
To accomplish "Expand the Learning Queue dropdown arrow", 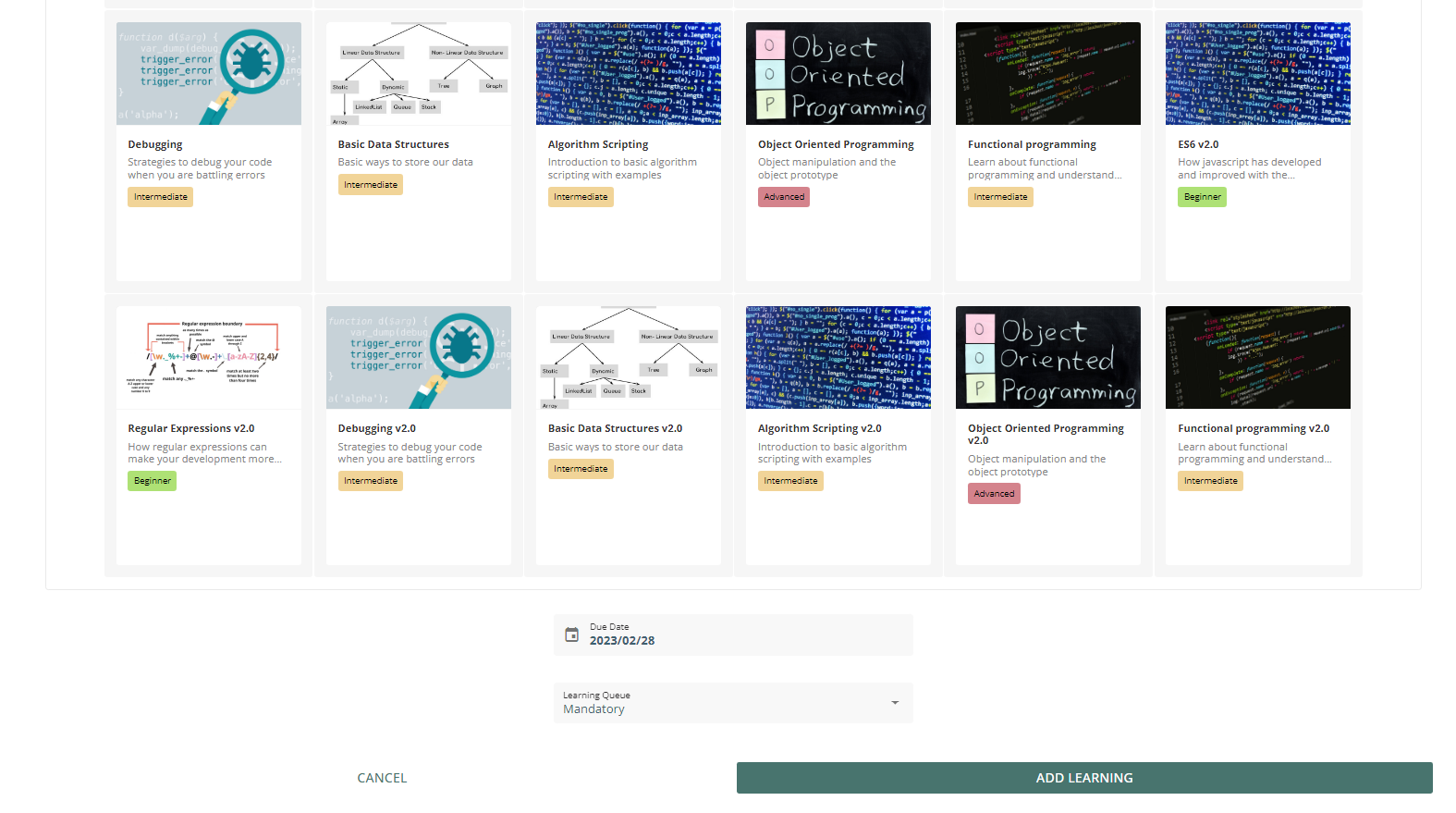I will click(x=894, y=703).
